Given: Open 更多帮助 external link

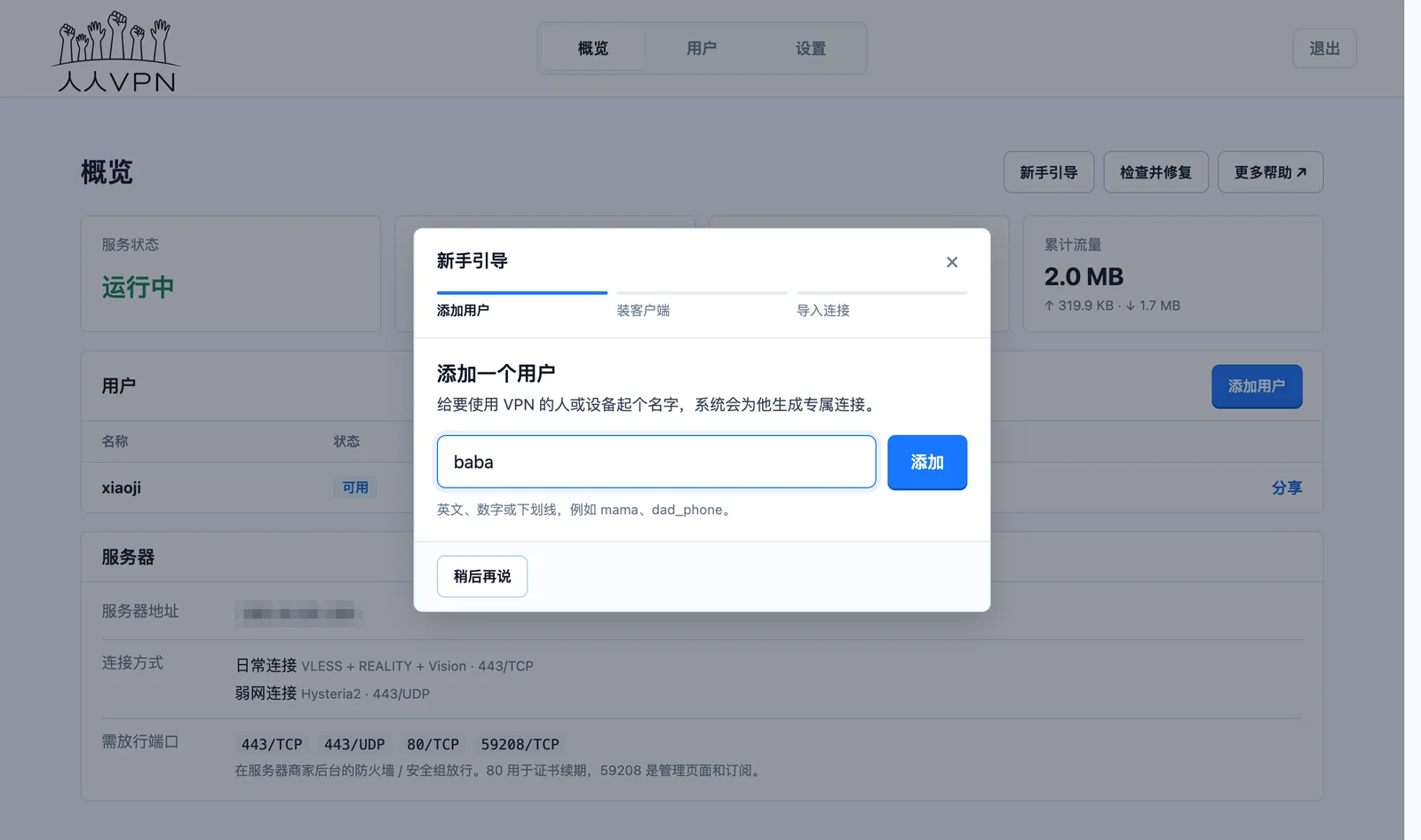Looking at the screenshot, I should pos(1270,172).
